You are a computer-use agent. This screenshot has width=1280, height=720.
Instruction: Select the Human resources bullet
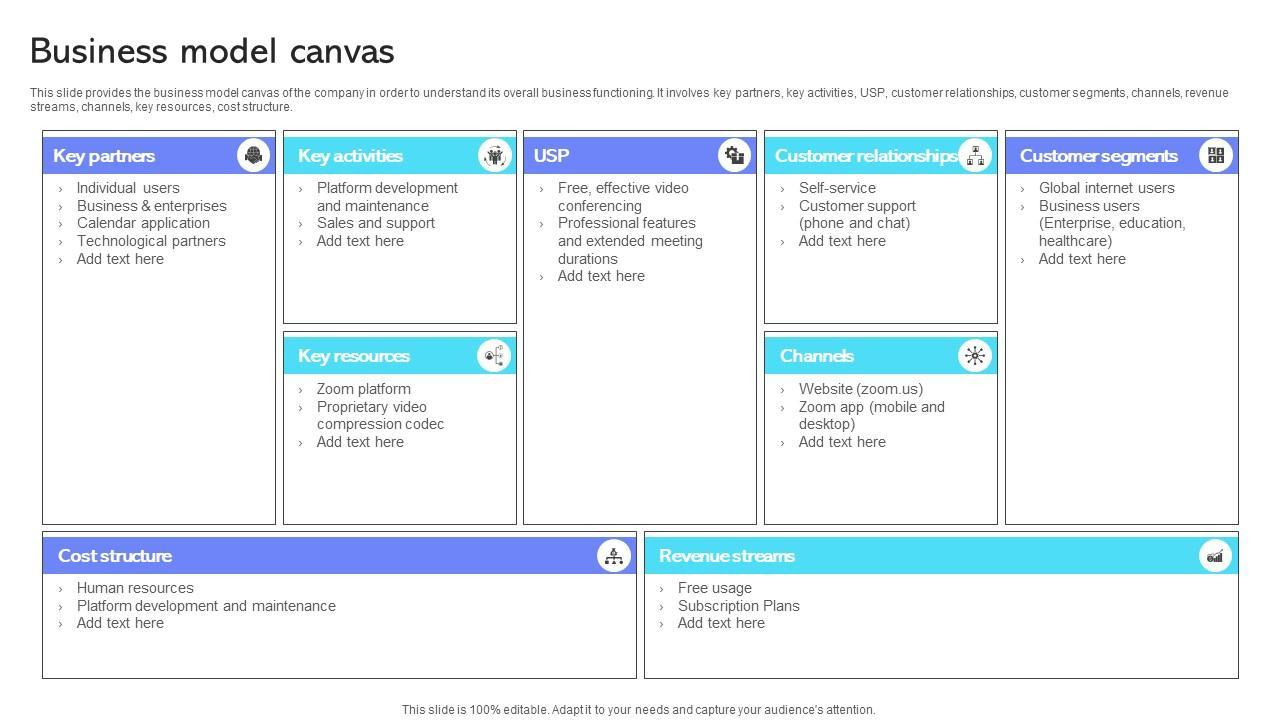click(x=135, y=588)
